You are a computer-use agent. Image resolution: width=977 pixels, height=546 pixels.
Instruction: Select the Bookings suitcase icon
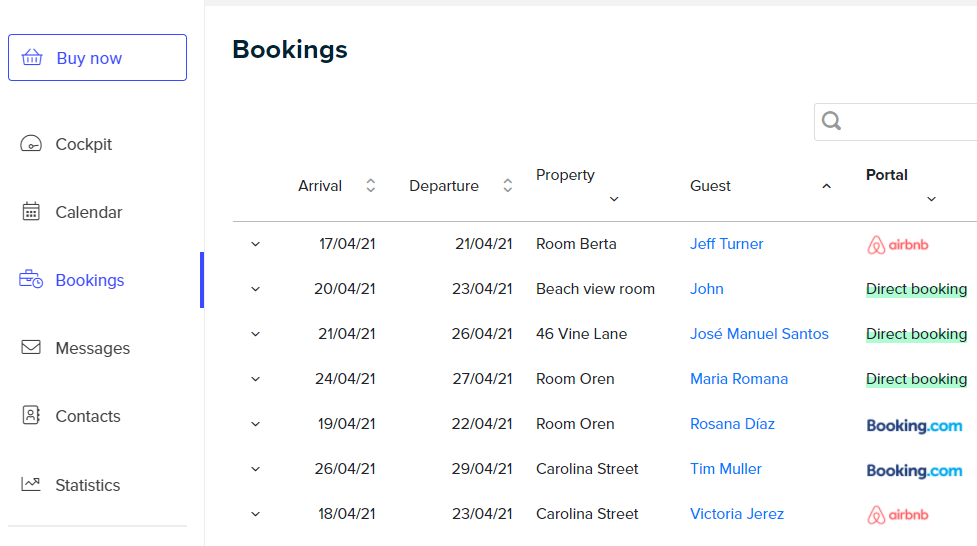(31, 279)
